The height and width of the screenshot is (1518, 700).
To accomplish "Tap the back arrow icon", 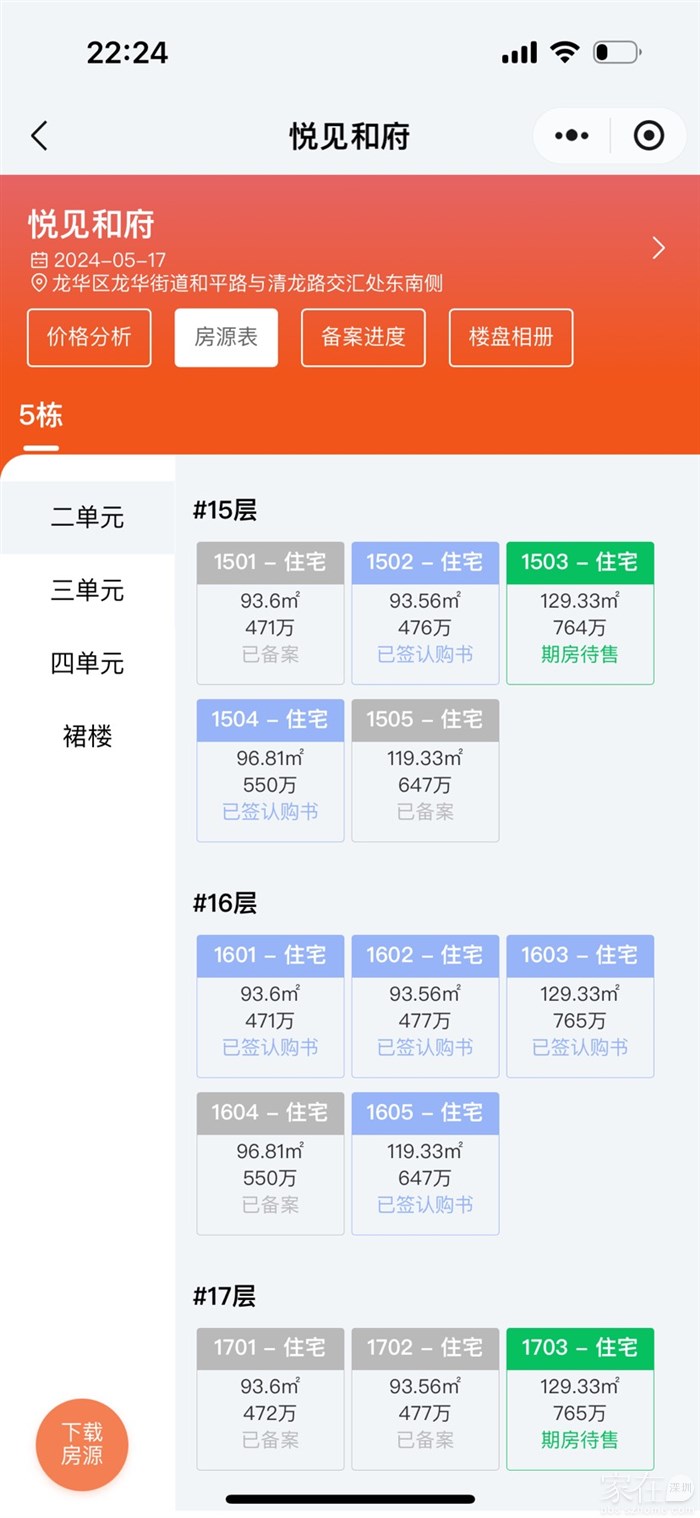I will [40, 136].
